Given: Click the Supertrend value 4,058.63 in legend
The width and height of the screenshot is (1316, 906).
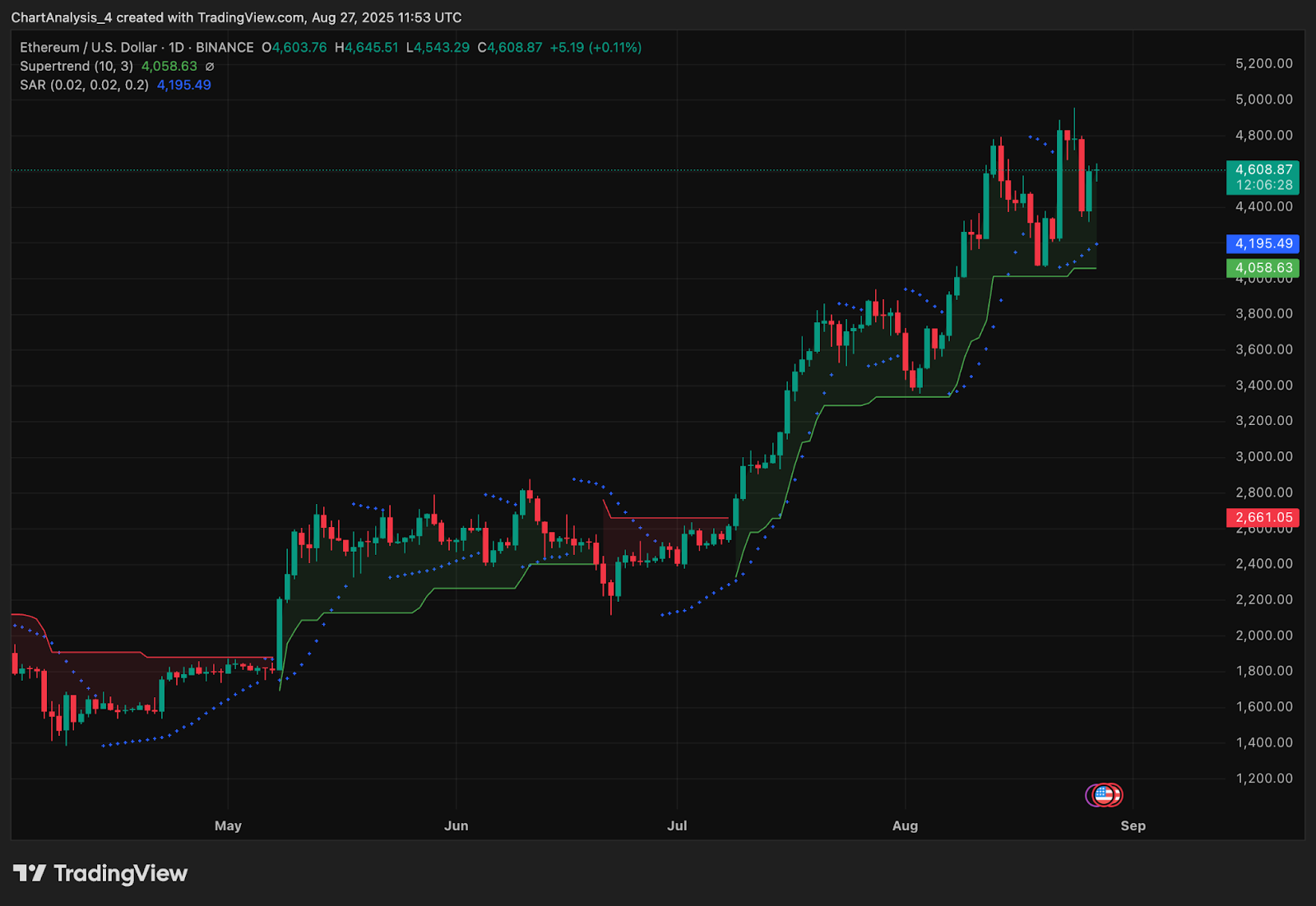Looking at the screenshot, I should [x=169, y=67].
